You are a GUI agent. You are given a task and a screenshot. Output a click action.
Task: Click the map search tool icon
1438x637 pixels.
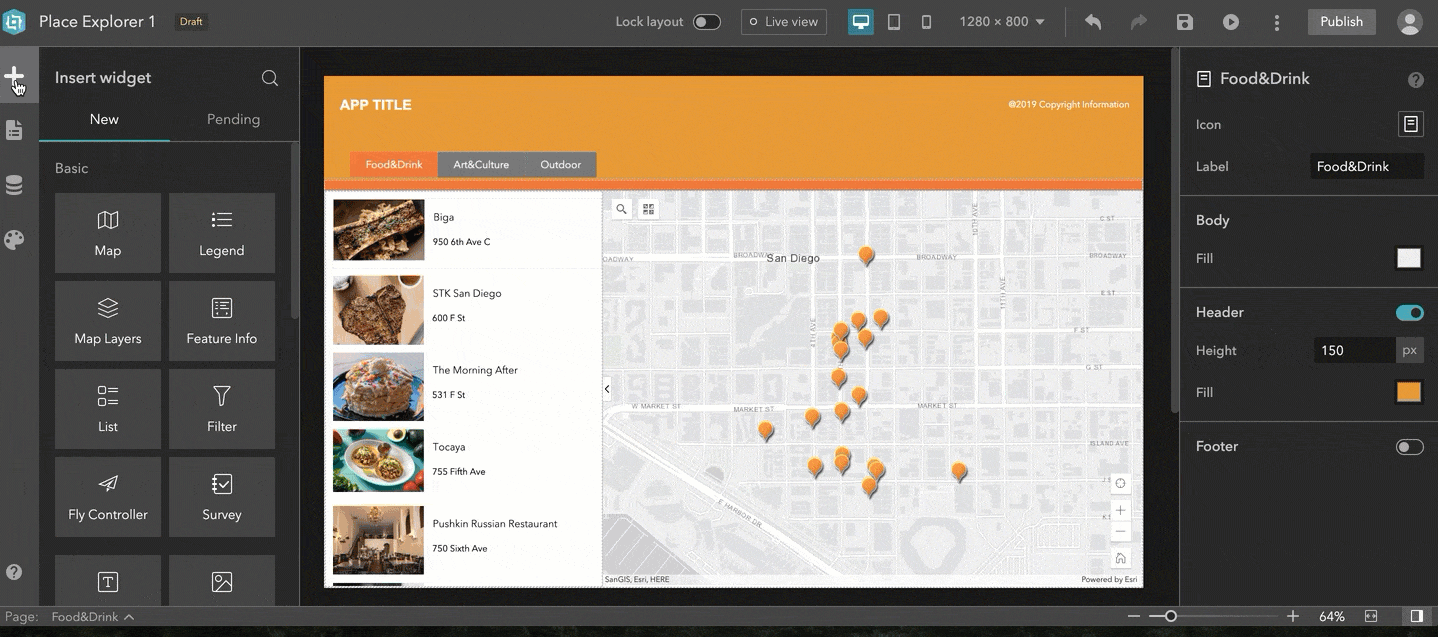(622, 209)
